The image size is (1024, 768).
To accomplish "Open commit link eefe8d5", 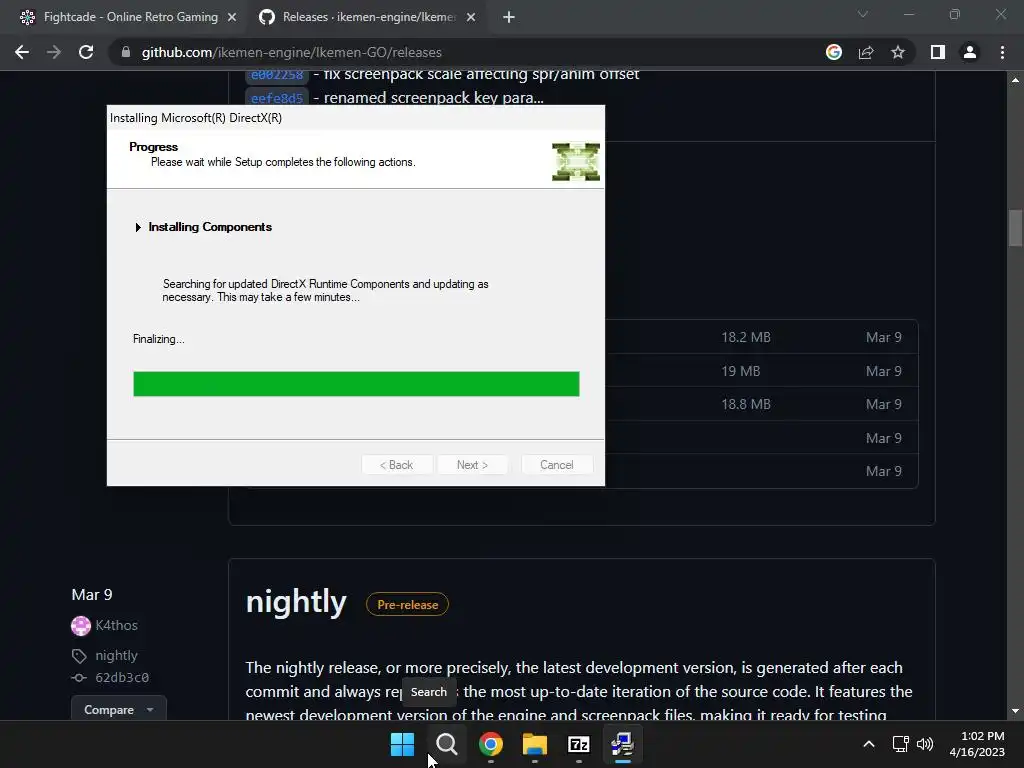I will point(277,98).
